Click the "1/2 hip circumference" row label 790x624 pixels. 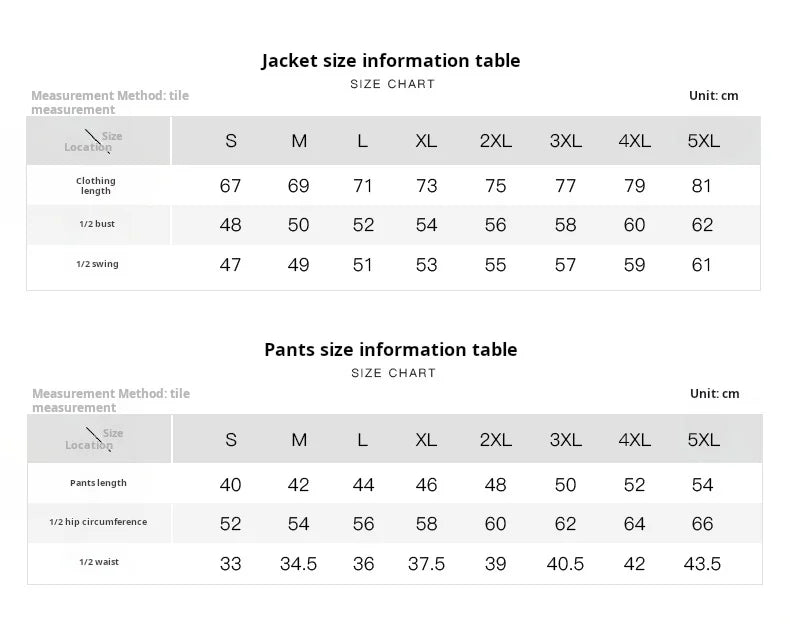pos(98,522)
